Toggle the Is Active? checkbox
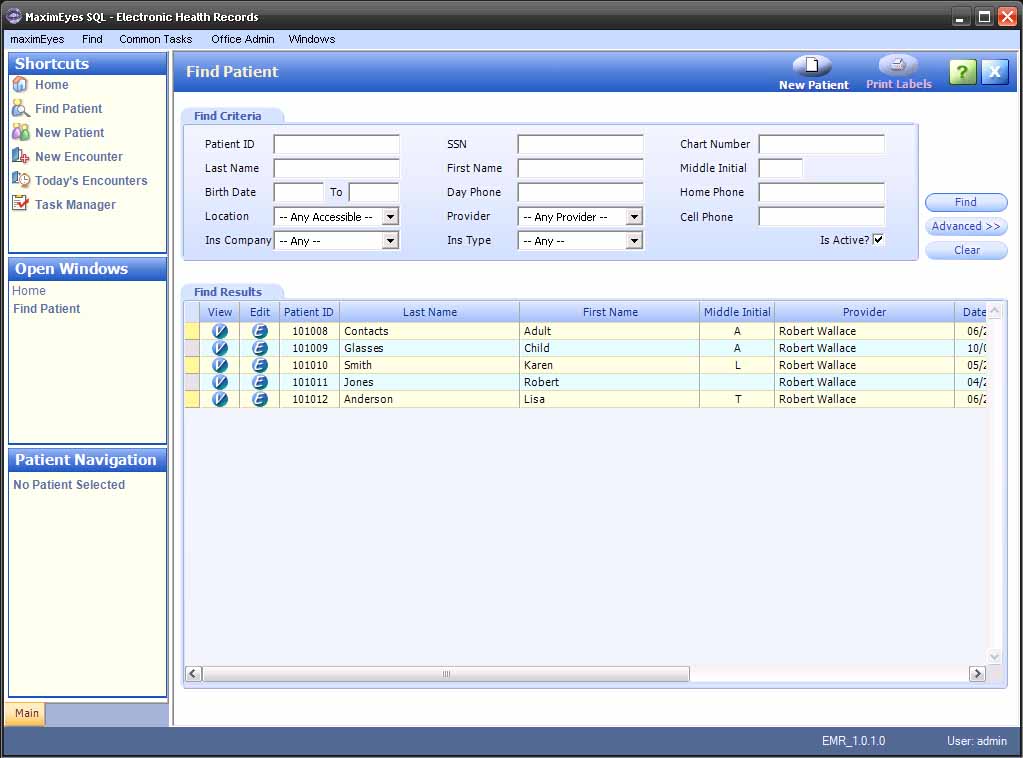The height and width of the screenshot is (758, 1023). [878, 239]
